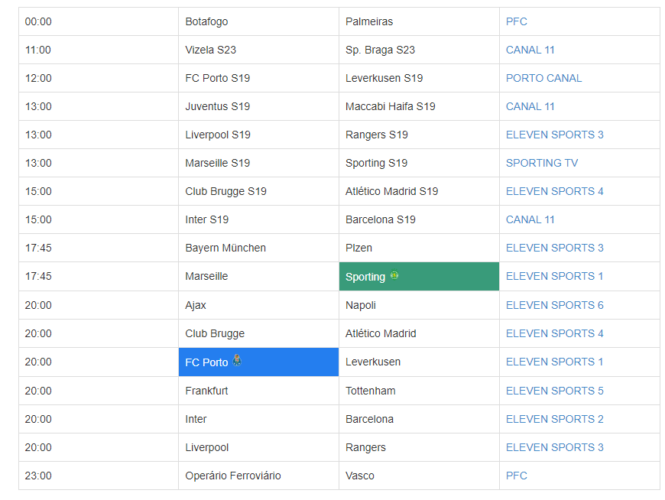Viewport: 665px width, 500px height.
Task: Click the 23:00 time cell
Action: 98,476
